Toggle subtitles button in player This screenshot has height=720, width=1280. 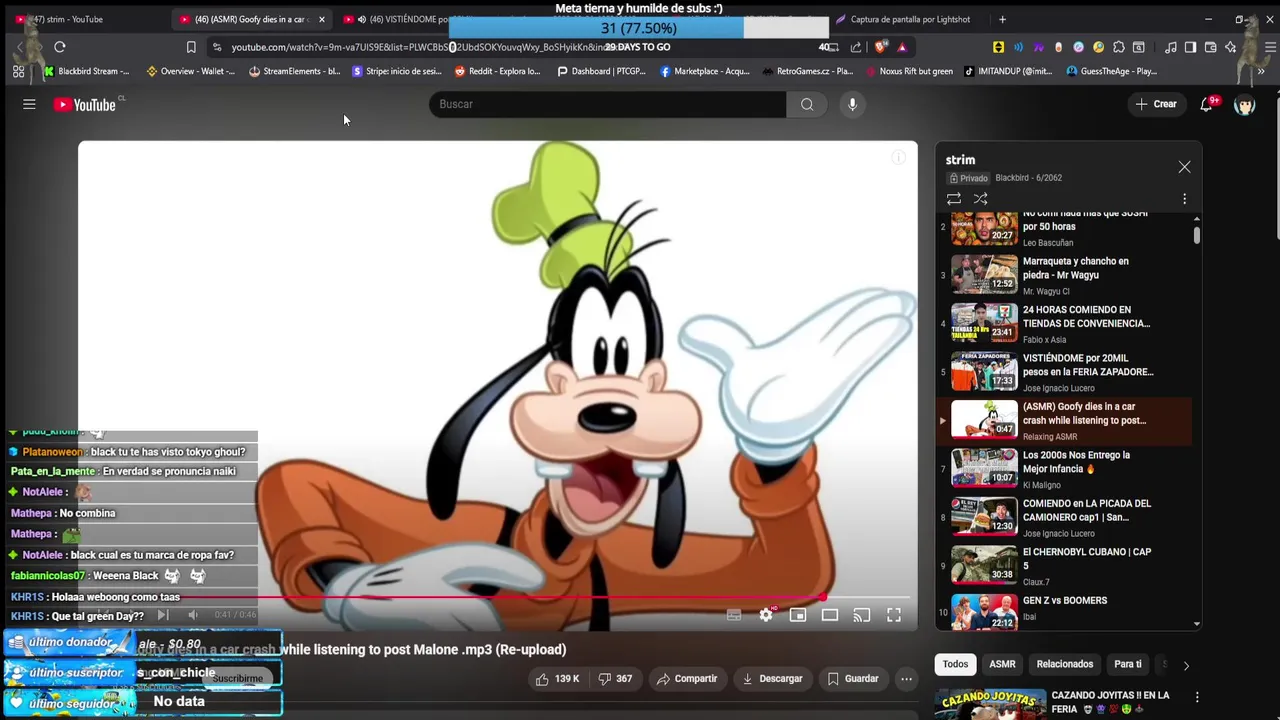click(734, 615)
